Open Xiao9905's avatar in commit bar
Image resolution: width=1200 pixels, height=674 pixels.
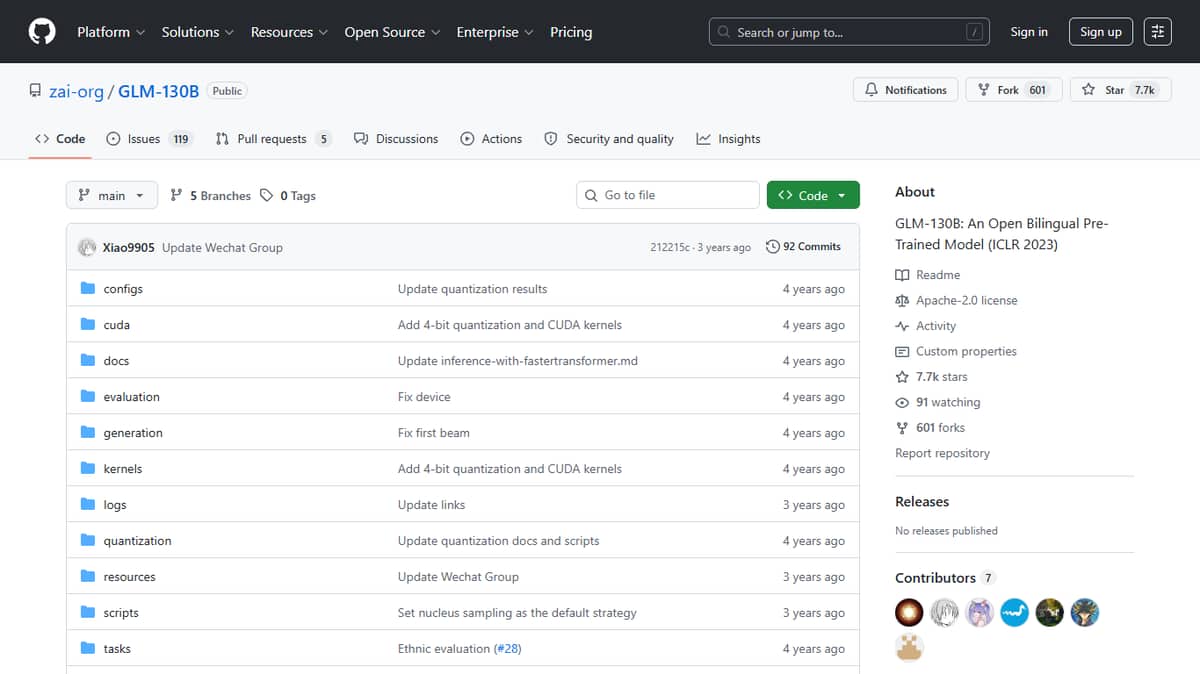(87, 247)
